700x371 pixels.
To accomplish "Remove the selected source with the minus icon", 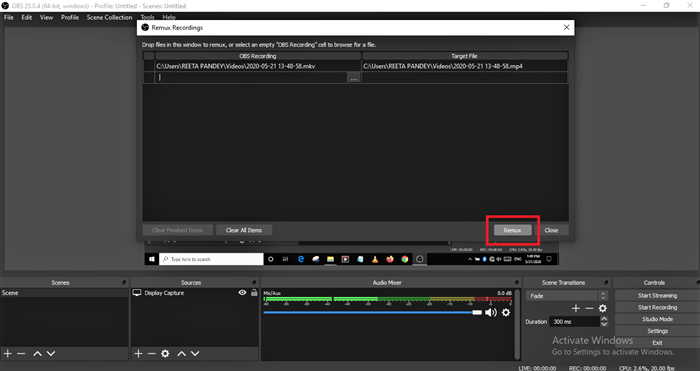I will tap(152, 354).
